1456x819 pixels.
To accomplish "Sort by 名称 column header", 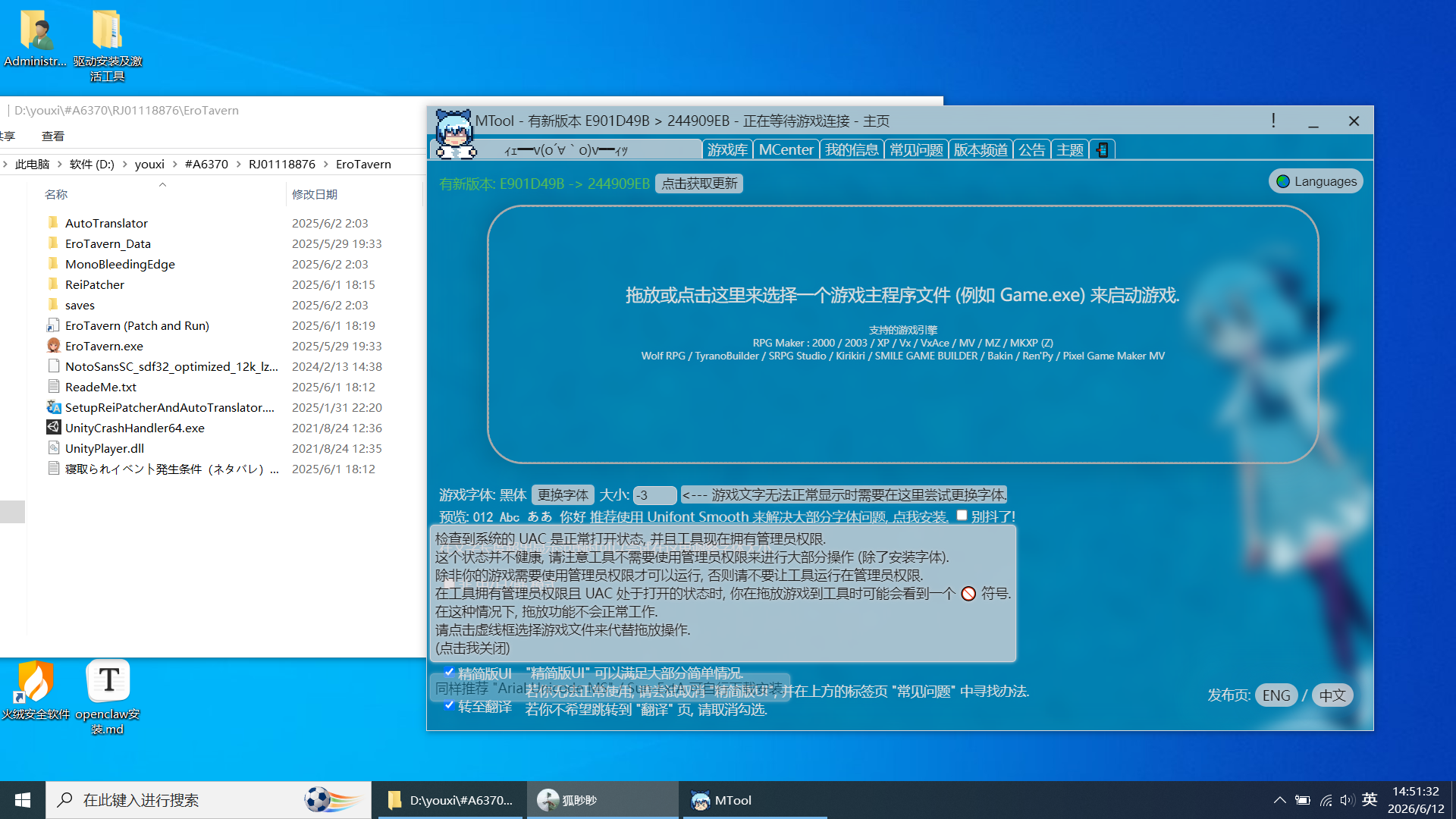I will (x=56, y=194).
